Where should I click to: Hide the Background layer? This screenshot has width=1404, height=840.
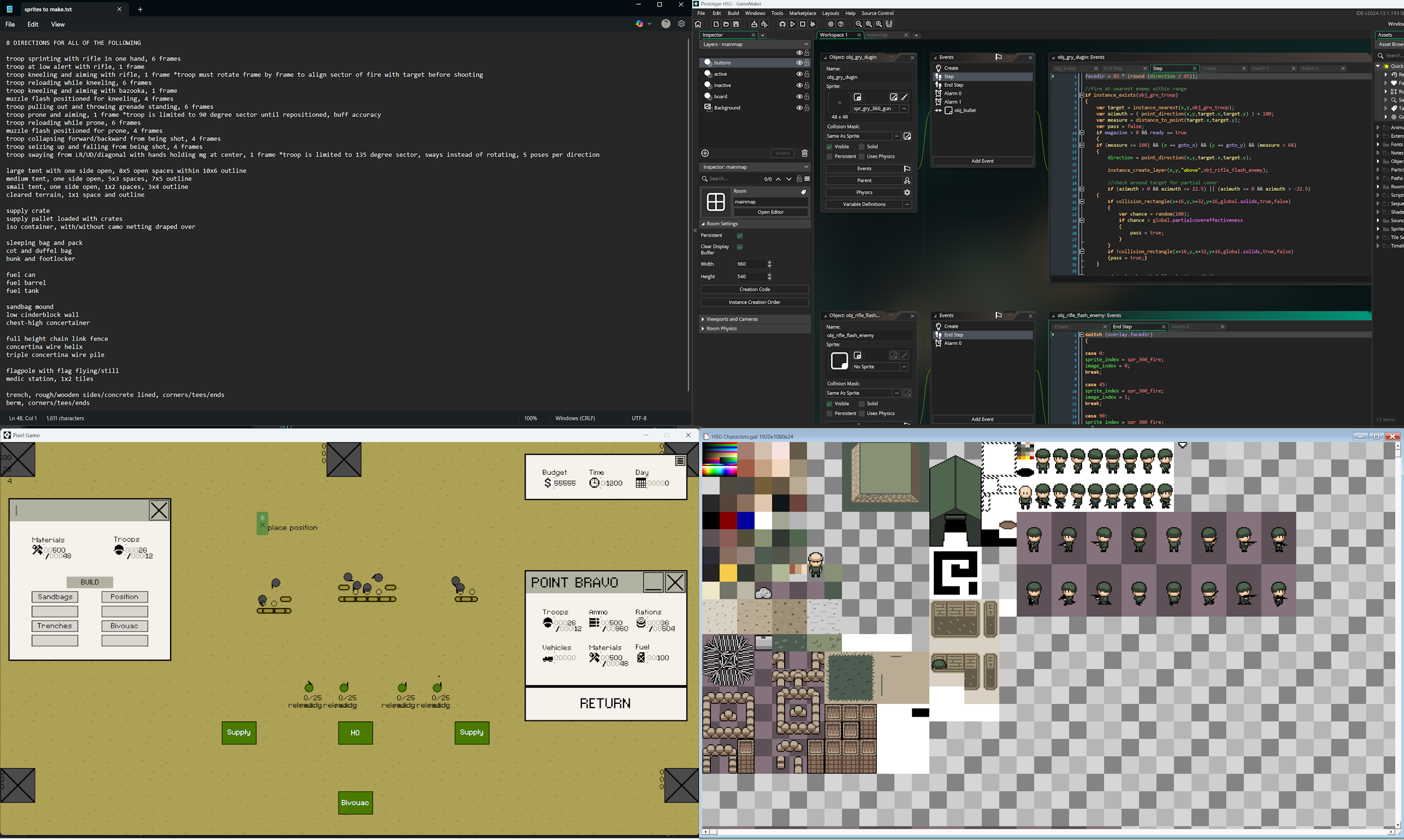tap(799, 108)
